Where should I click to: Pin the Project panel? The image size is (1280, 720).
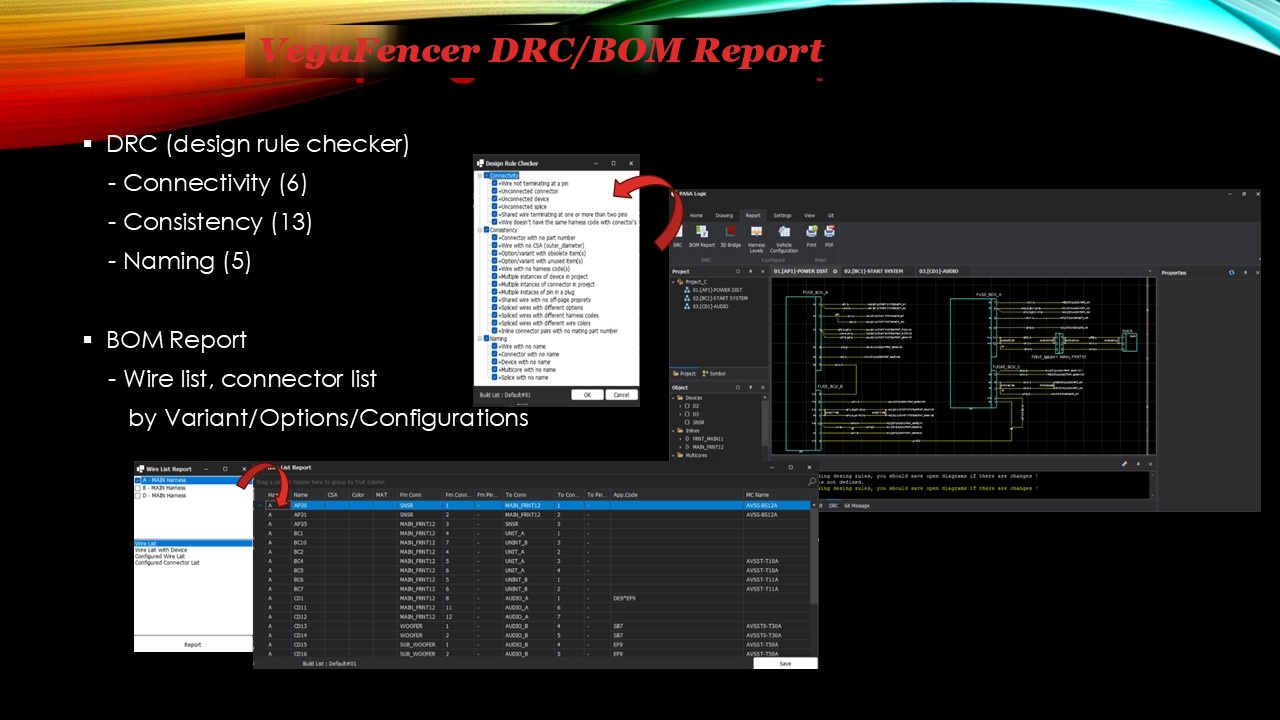[x=750, y=271]
